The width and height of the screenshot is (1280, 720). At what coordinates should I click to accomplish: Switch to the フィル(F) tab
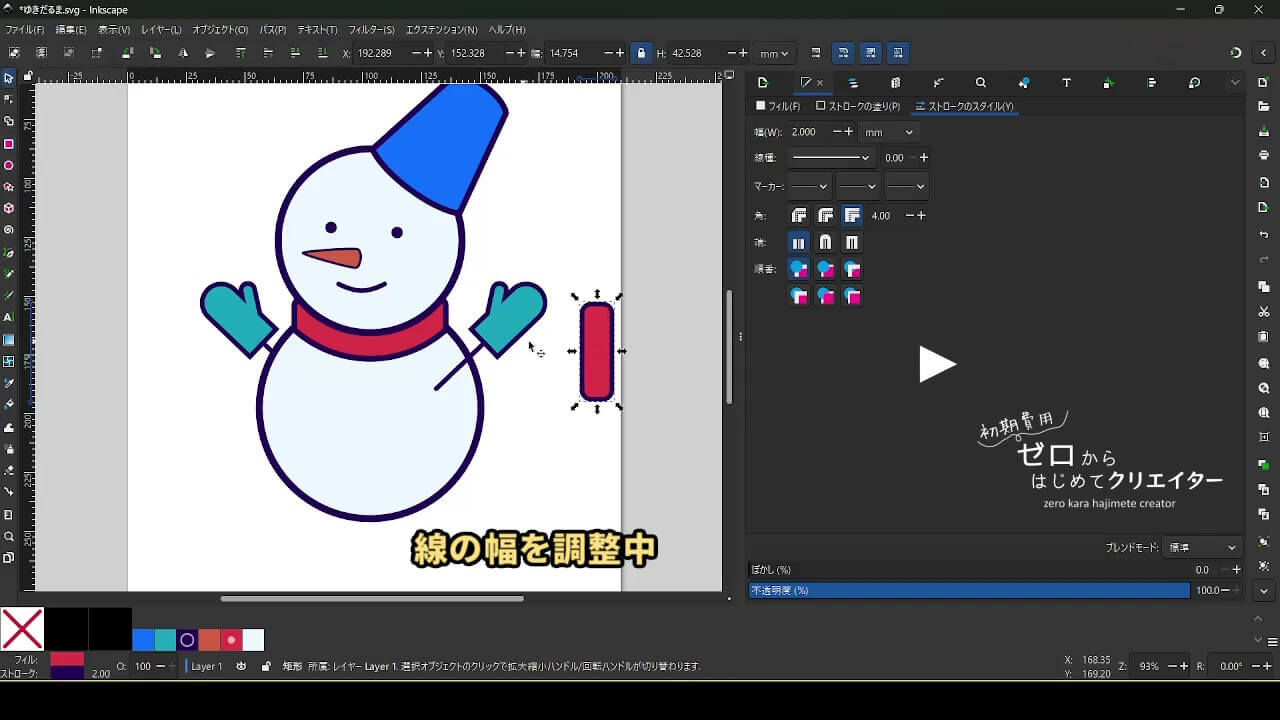(778, 106)
